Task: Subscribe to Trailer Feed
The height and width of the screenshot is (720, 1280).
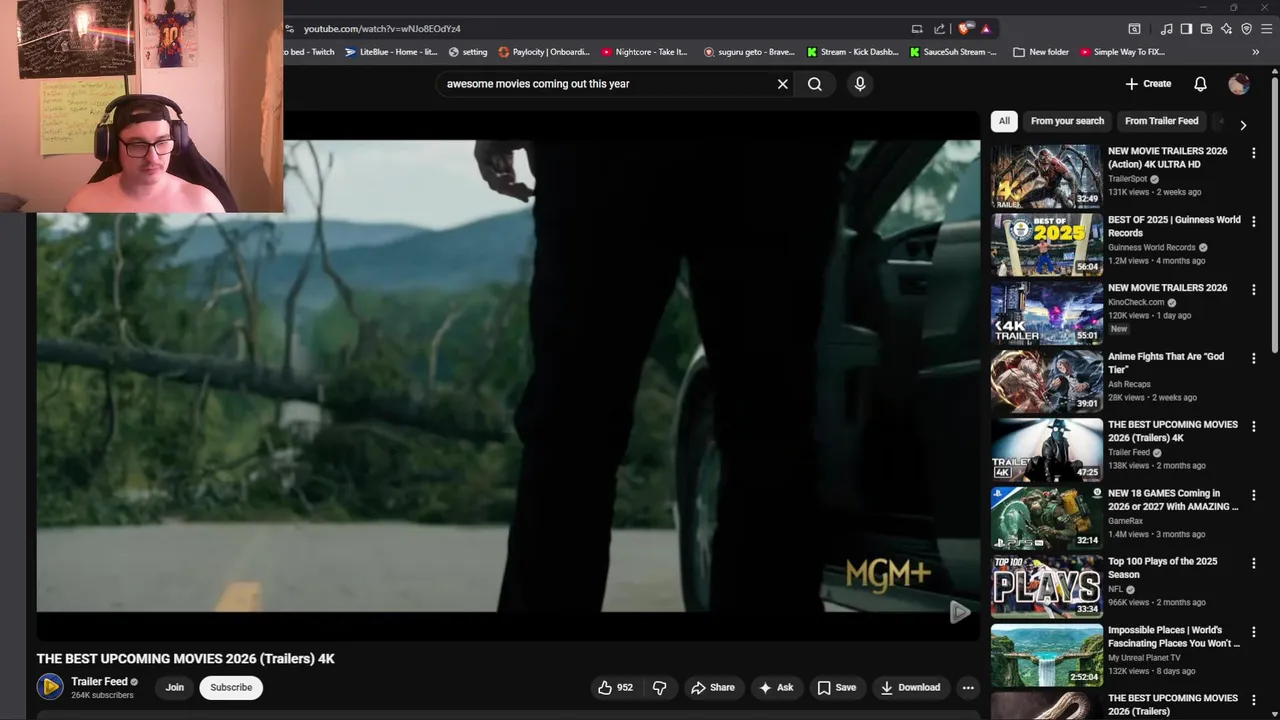Action: (x=231, y=688)
